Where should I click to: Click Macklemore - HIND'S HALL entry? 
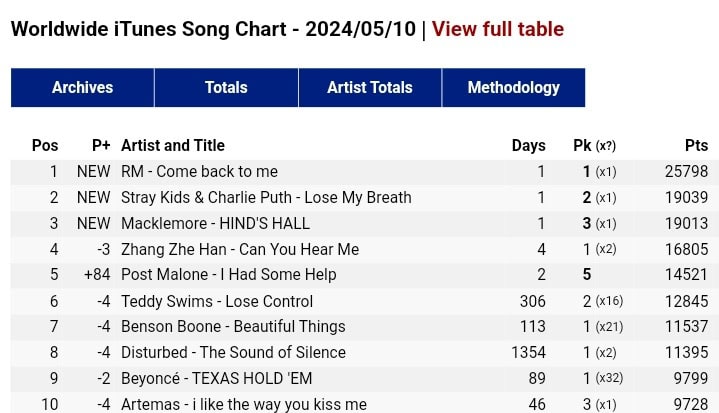pyautogui.click(x=215, y=224)
